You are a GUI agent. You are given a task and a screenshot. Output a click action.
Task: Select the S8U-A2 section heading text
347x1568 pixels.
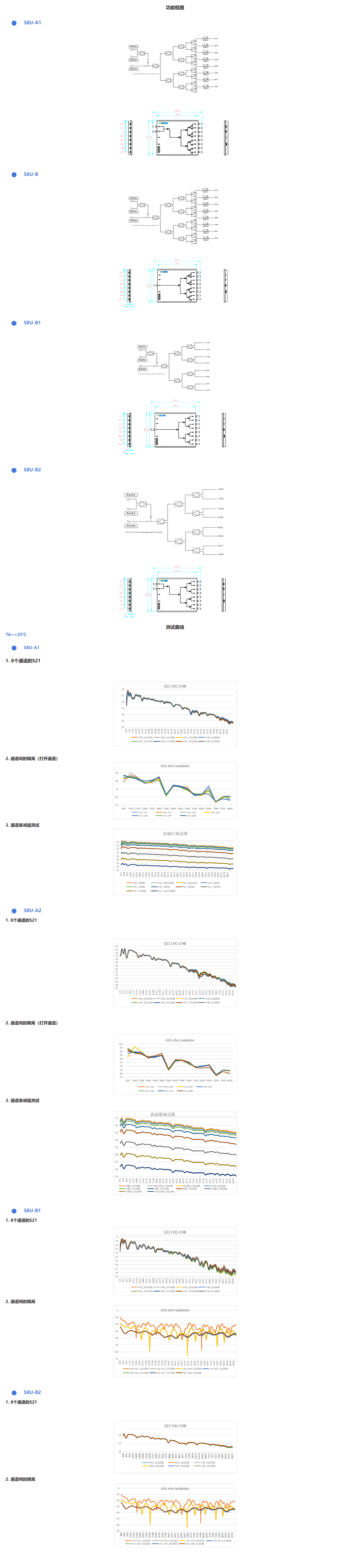[x=32, y=911]
